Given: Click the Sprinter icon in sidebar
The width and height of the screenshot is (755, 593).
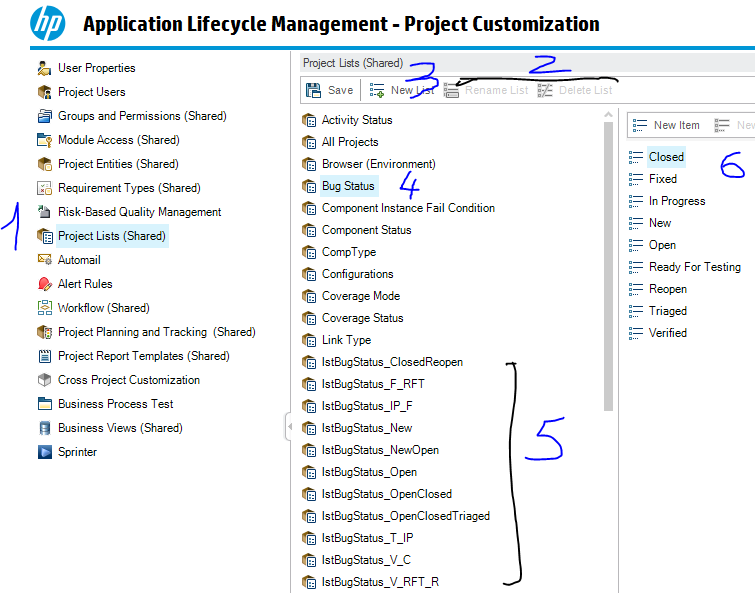Looking at the screenshot, I should (44, 452).
